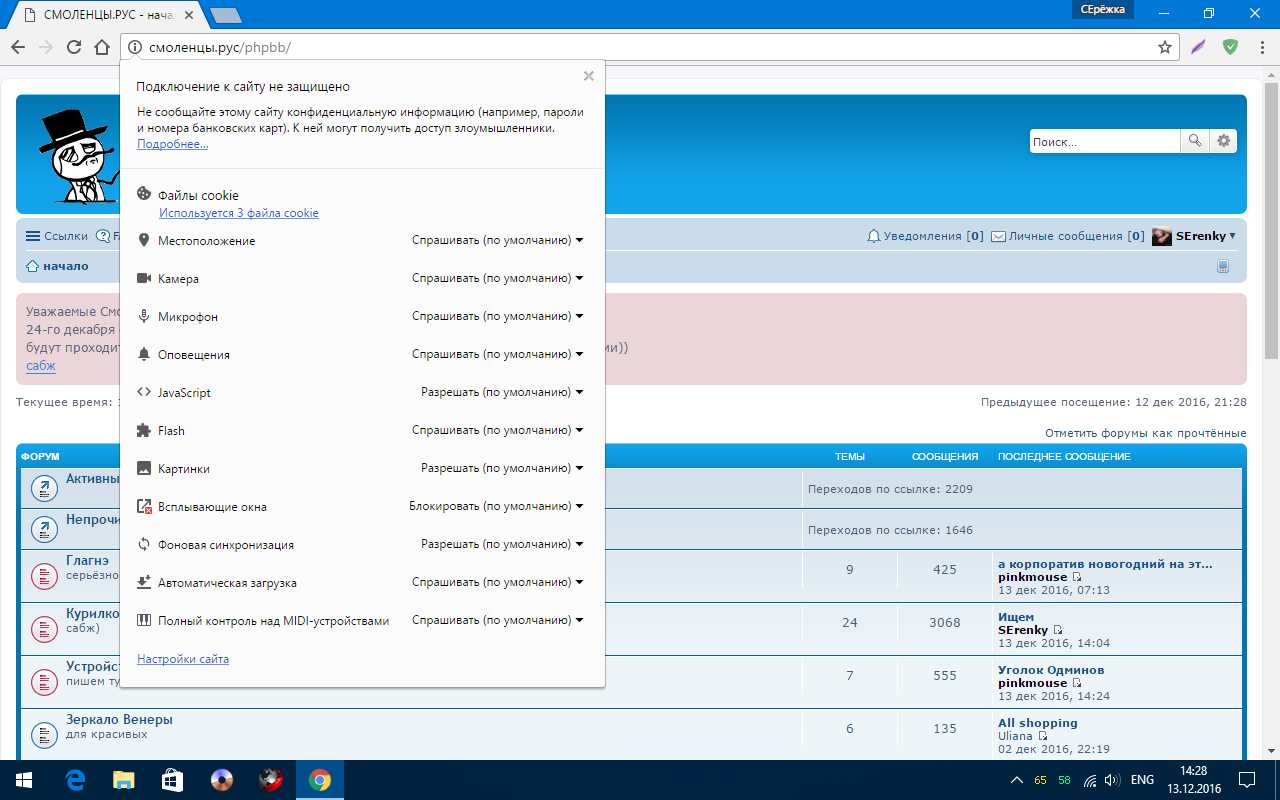The height and width of the screenshot is (800, 1280).
Task: Open the SErenky user menu
Action: pos(1195,236)
